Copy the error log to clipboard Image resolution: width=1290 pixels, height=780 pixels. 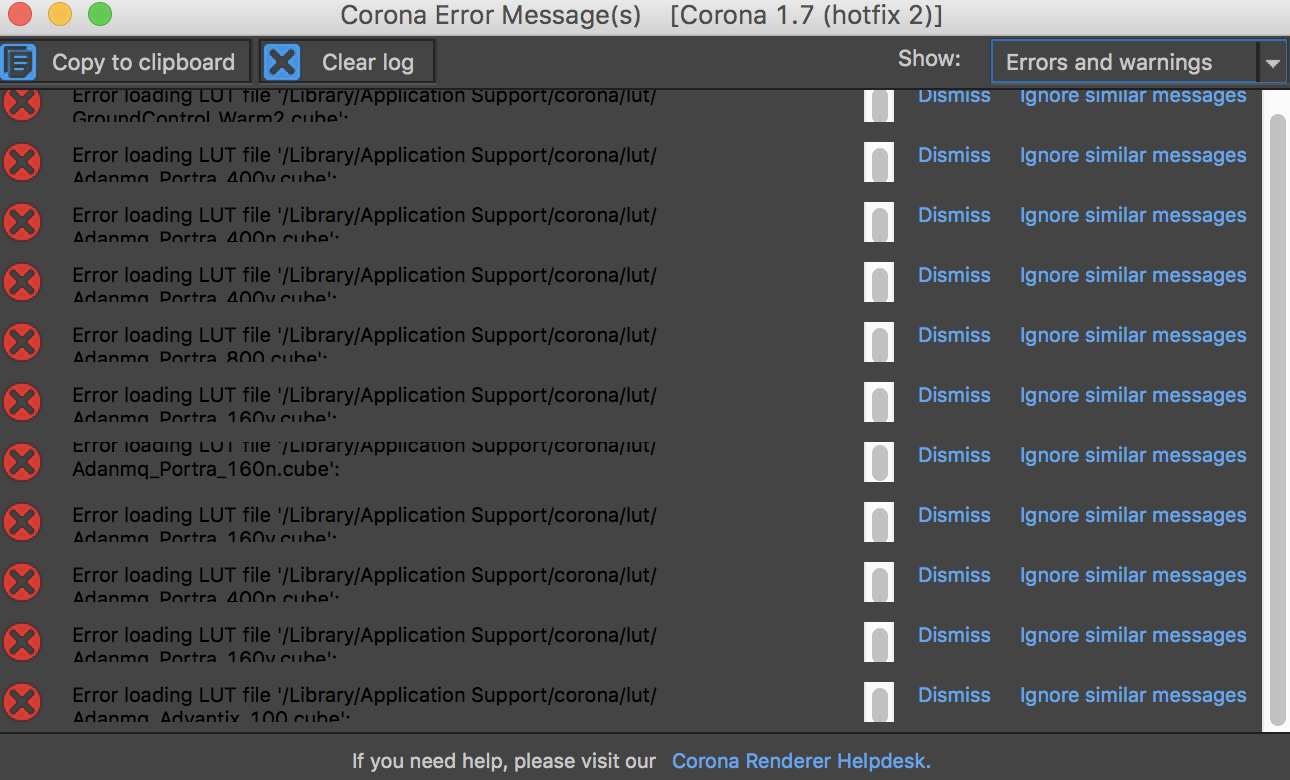[x=123, y=62]
